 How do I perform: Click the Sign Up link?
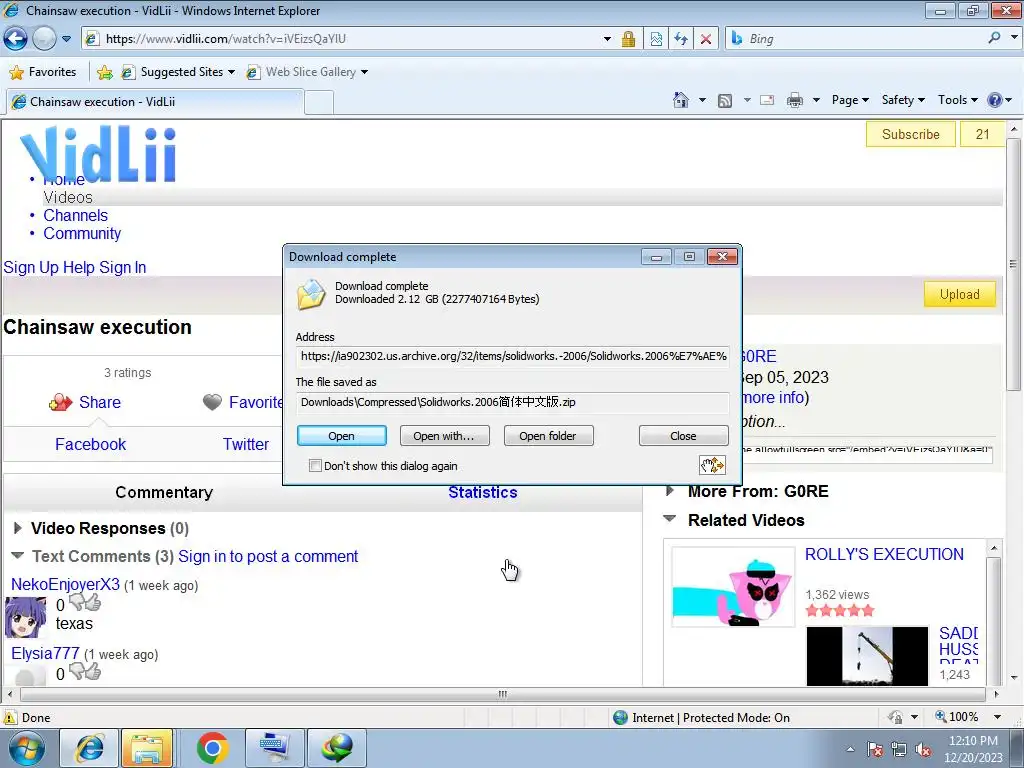pyautogui.click(x=31, y=268)
